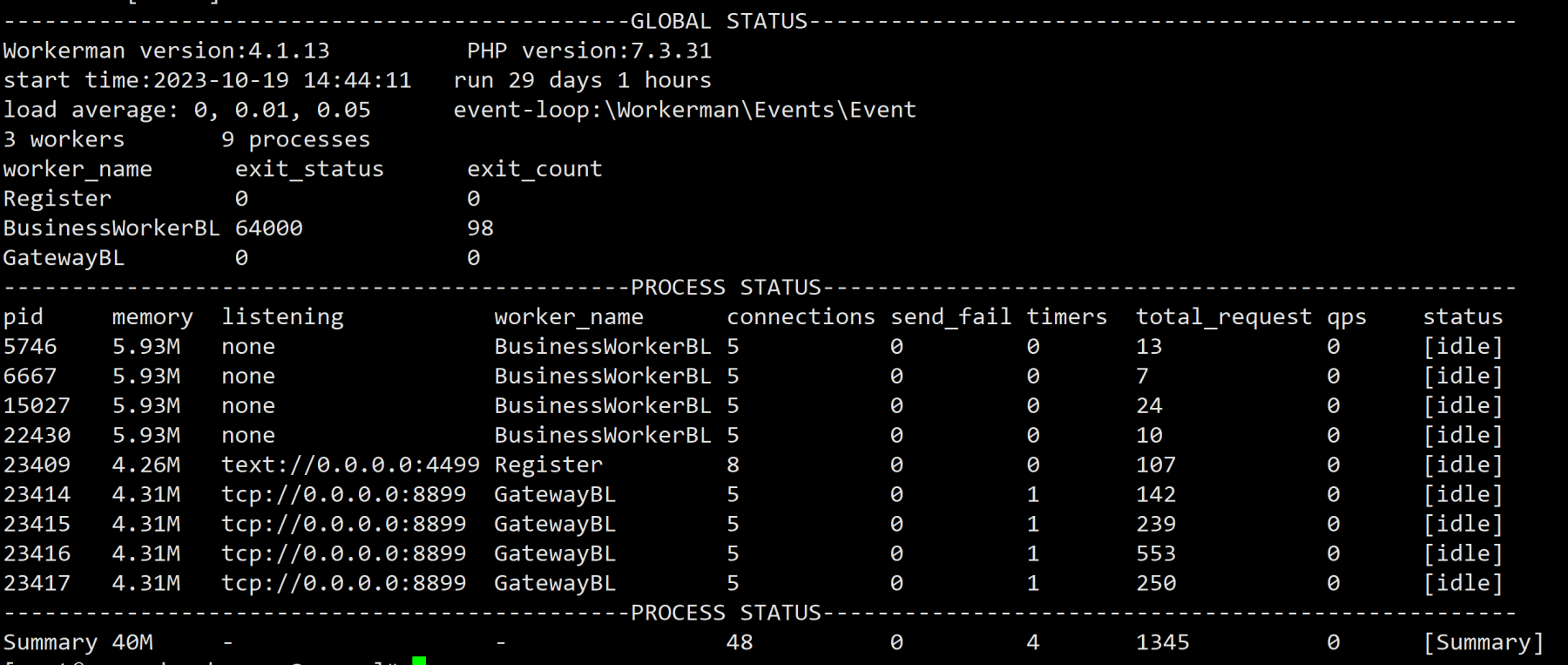The height and width of the screenshot is (665, 1568).
Task: Click the 4.26M memory value
Action: 145,465
